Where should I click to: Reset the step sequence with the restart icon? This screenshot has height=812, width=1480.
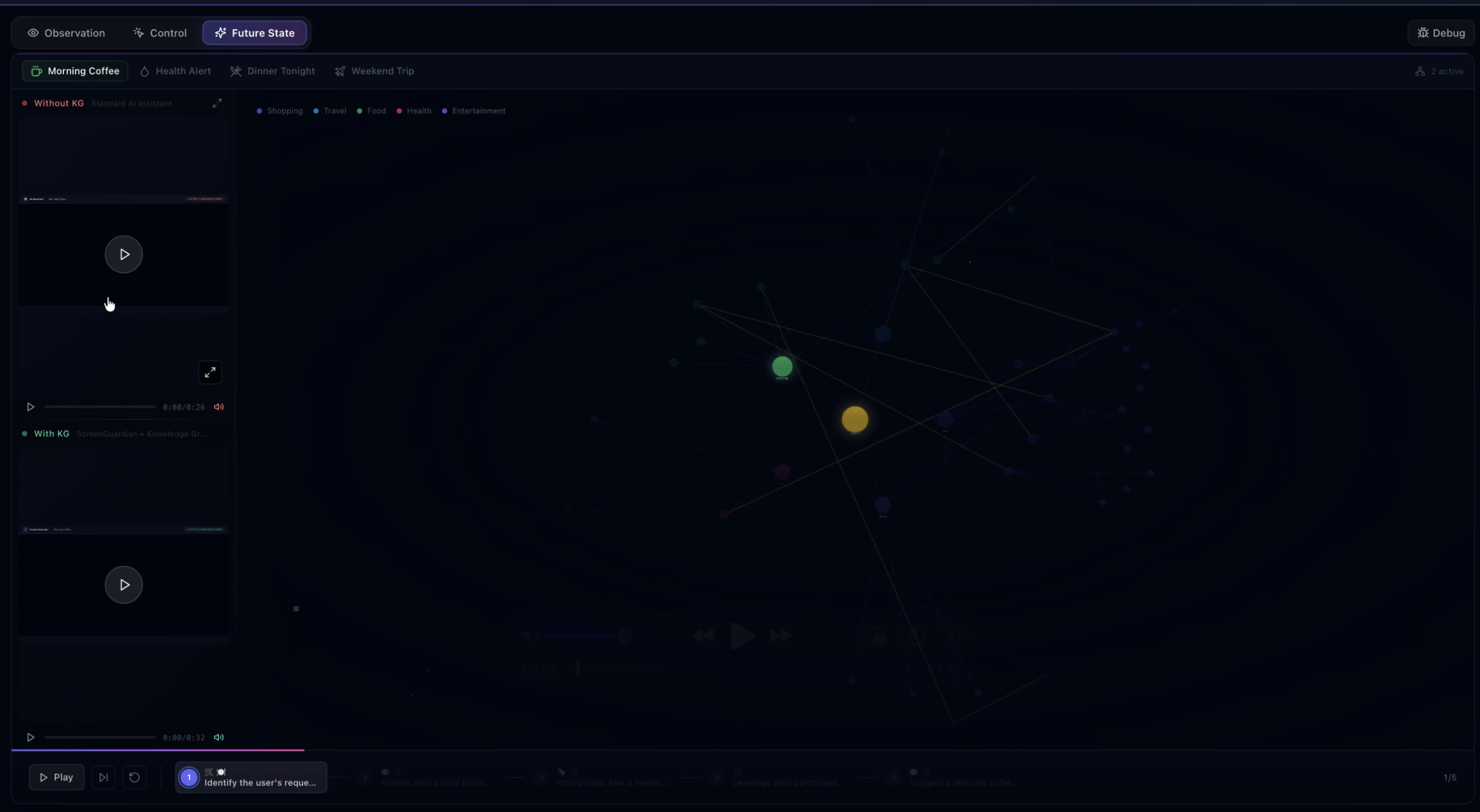tap(134, 778)
